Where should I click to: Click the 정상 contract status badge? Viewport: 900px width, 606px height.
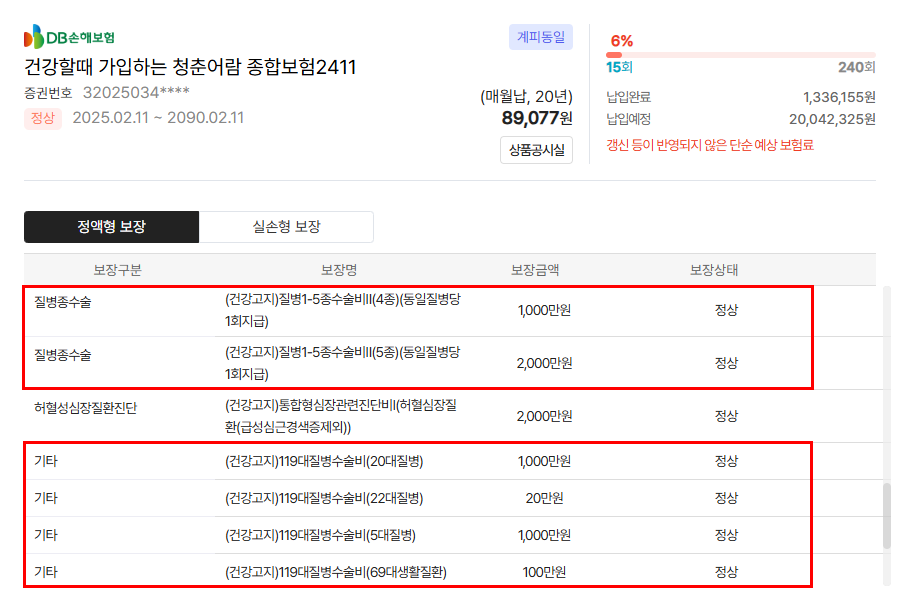(42, 118)
